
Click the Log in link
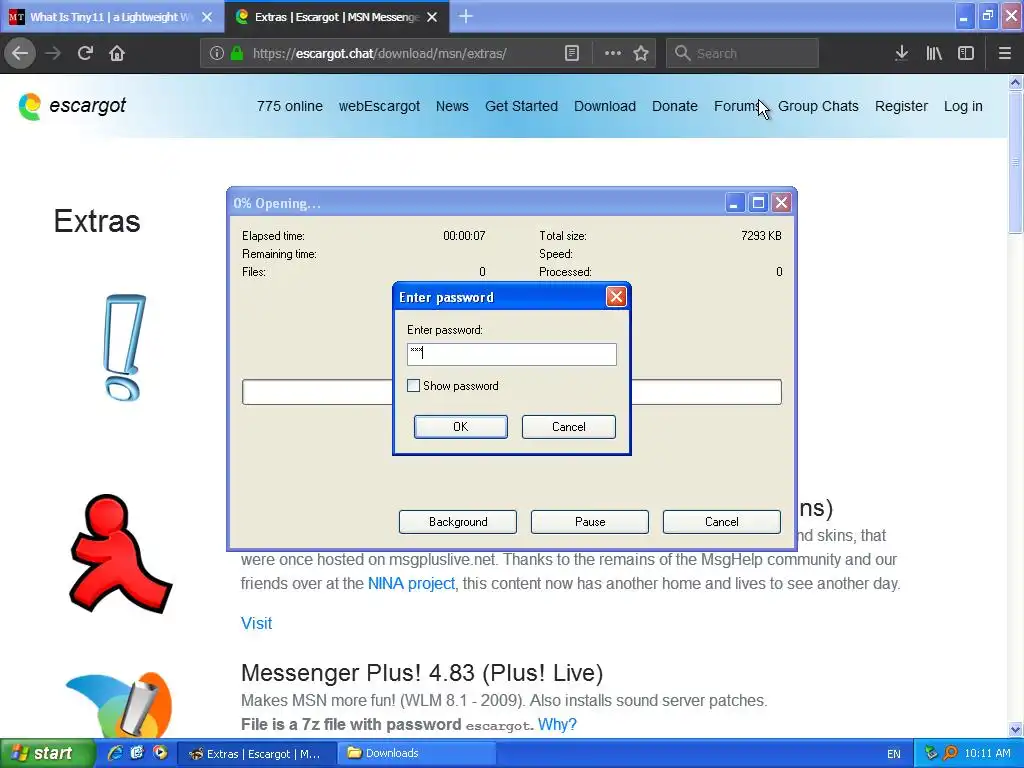[x=963, y=106]
